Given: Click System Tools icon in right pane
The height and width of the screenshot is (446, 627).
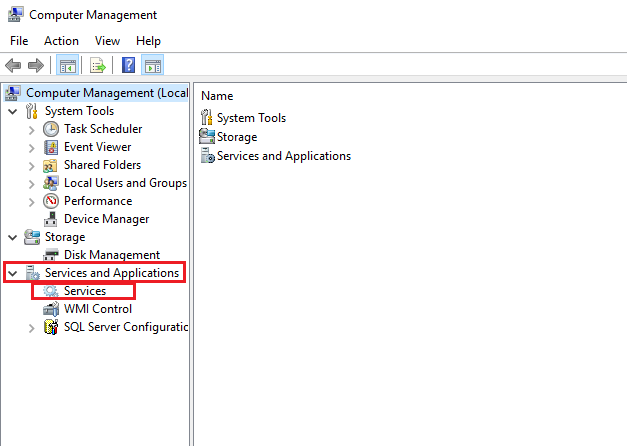Looking at the screenshot, I should coord(207,118).
